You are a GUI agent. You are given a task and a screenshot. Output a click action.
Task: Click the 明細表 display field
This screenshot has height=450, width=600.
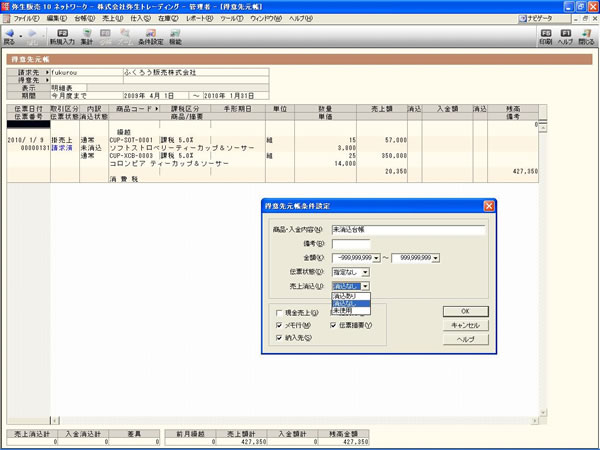[68, 88]
